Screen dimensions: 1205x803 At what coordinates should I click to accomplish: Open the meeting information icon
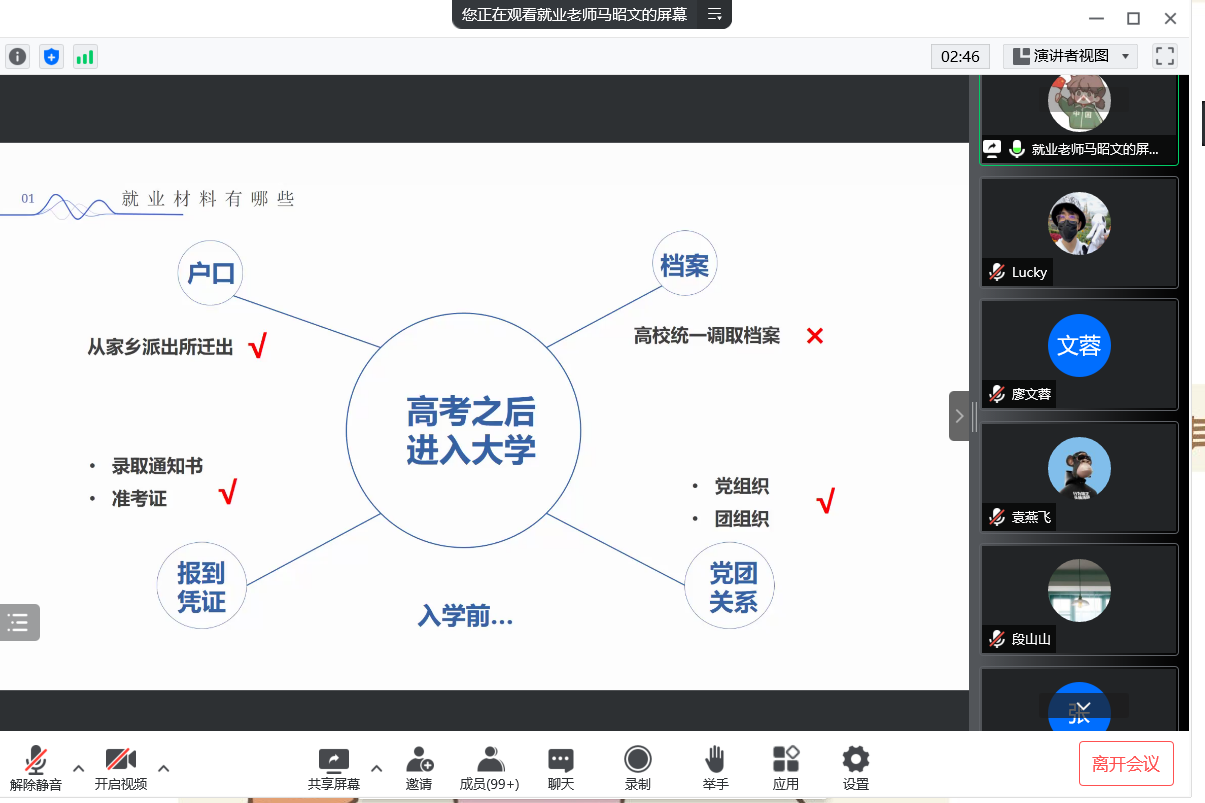[17, 57]
